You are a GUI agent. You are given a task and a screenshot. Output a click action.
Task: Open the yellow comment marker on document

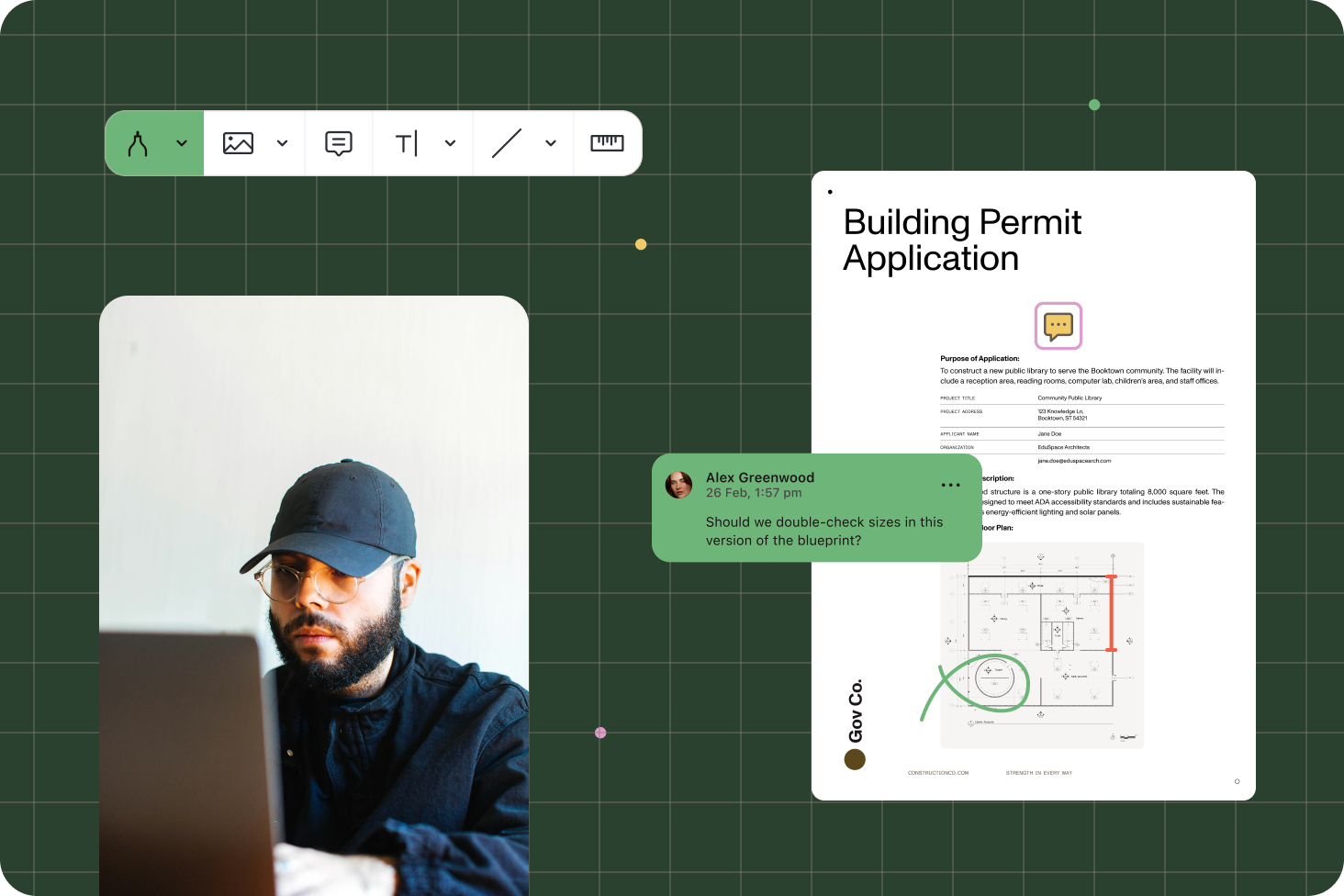(1058, 326)
